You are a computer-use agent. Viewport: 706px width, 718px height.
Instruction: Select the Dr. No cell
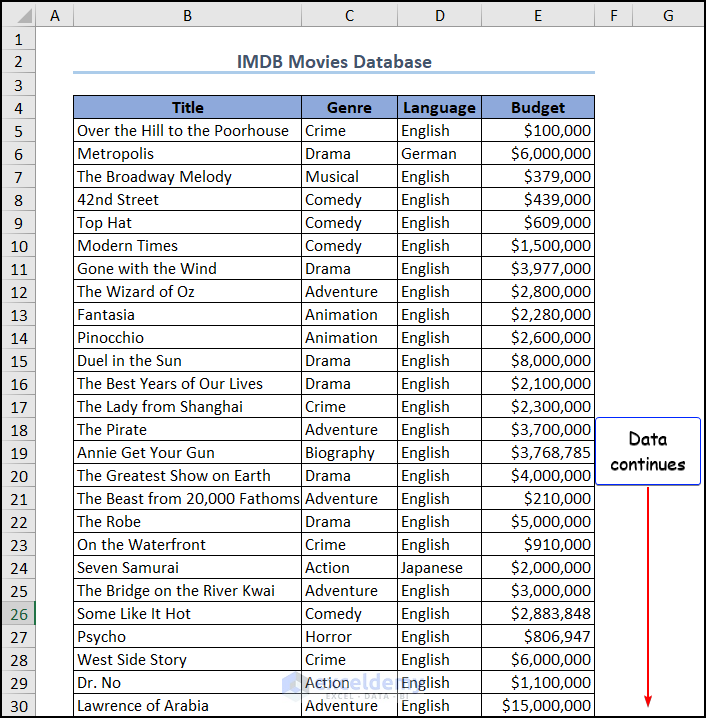[x=187, y=682]
